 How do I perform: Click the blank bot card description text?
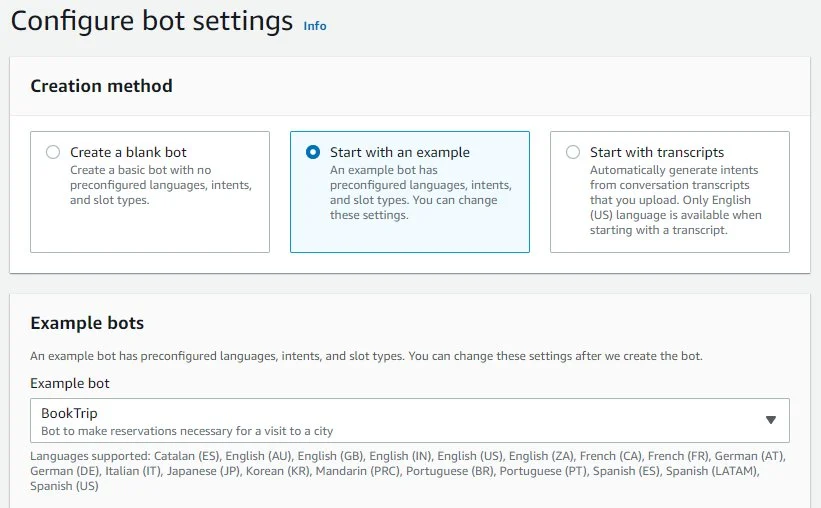coord(161,185)
